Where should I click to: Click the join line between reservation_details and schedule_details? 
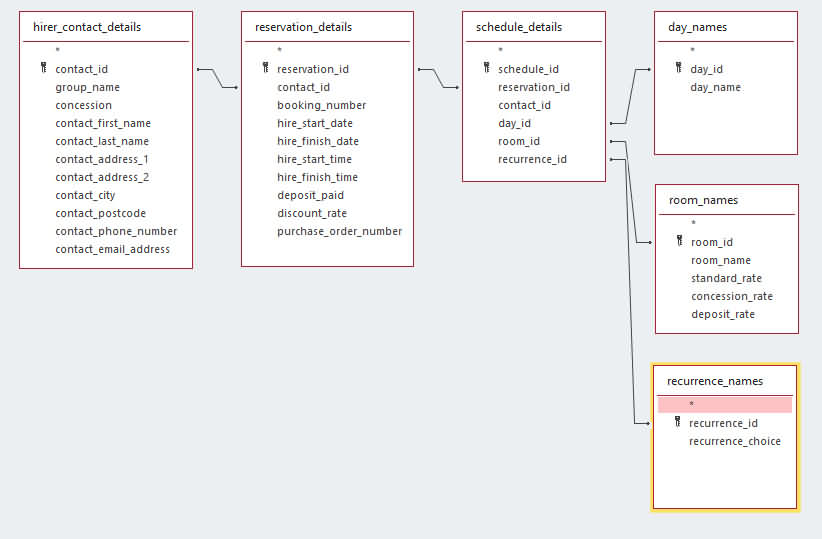coord(438,78)
